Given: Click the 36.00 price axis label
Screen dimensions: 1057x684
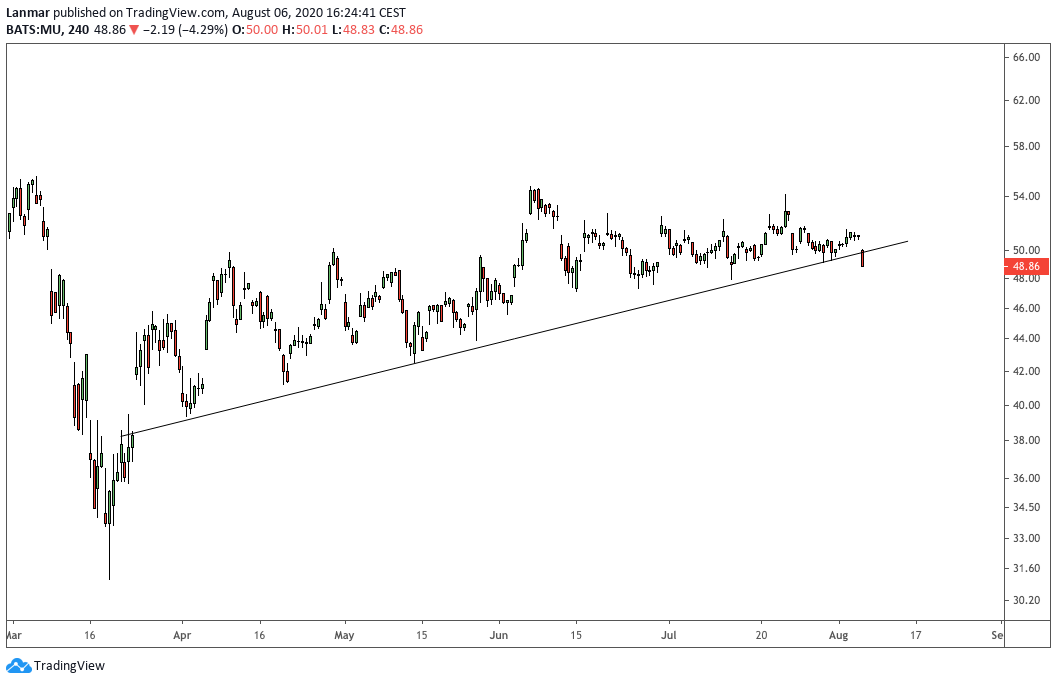Looking at the screenshot, I should click(1026, 478).
